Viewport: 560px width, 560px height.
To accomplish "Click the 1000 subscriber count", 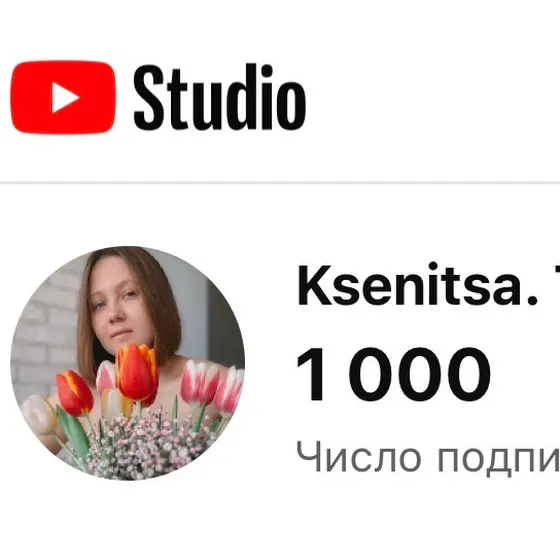I will click(x=394, y=374).
